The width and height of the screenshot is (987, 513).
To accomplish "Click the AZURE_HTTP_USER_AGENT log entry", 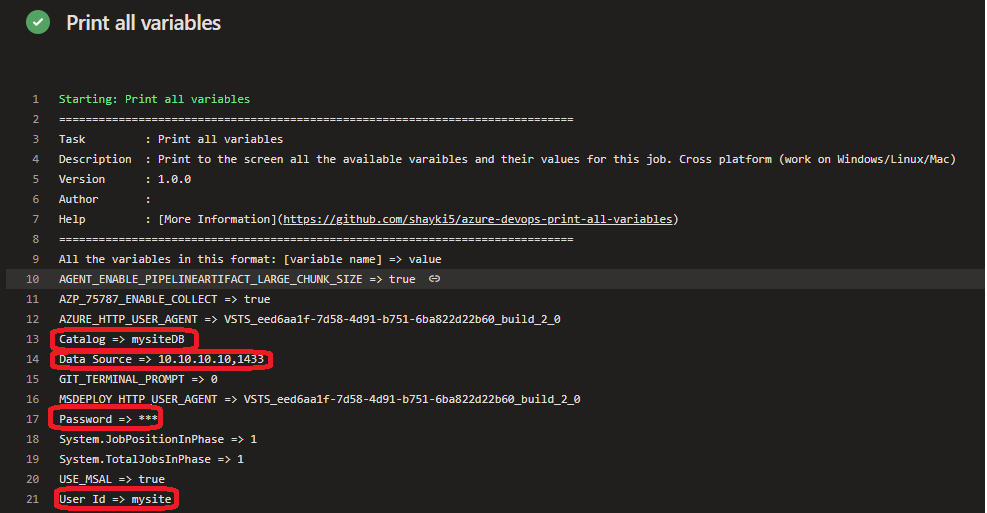I will coord(310,319).
